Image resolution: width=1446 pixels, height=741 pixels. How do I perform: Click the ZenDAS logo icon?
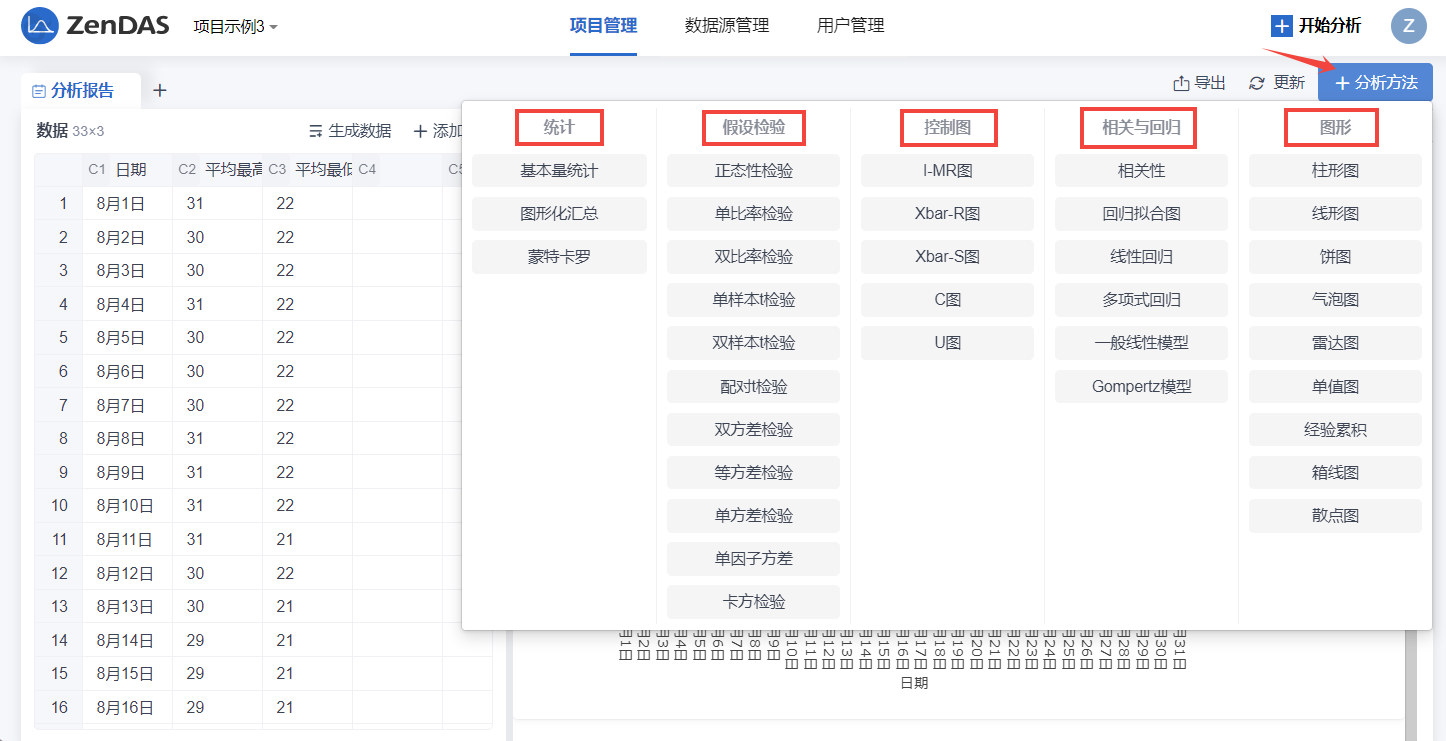coord(40,26)
